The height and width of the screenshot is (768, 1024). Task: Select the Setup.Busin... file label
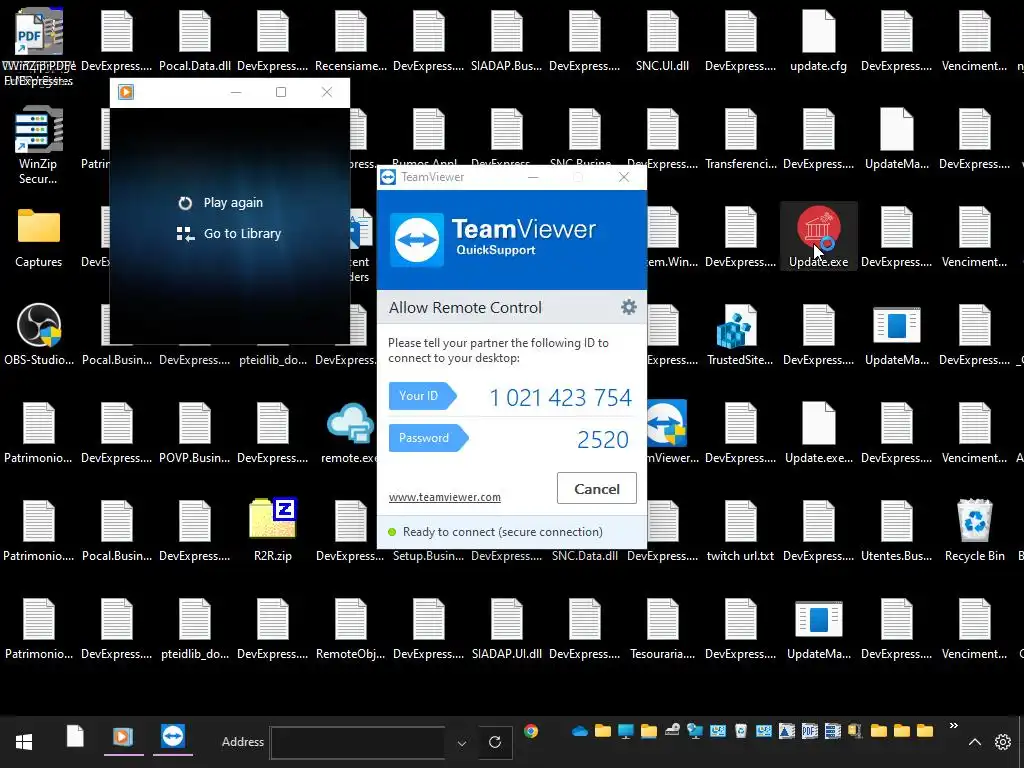428,556
